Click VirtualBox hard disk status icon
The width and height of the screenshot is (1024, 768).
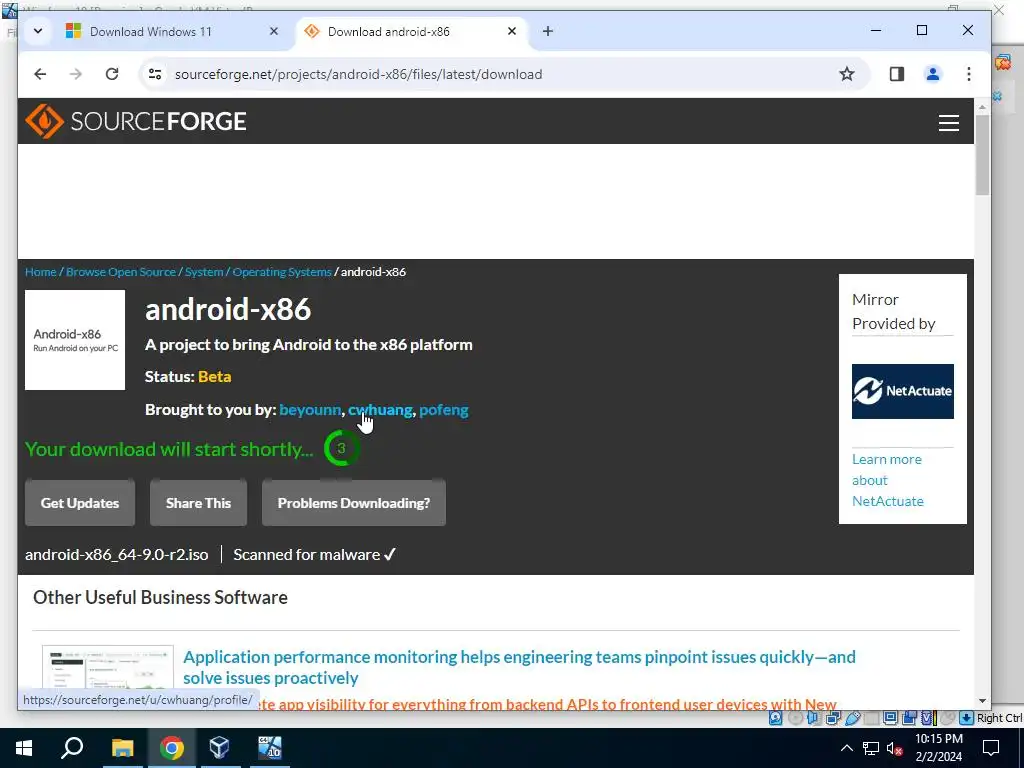coord(775,718)
